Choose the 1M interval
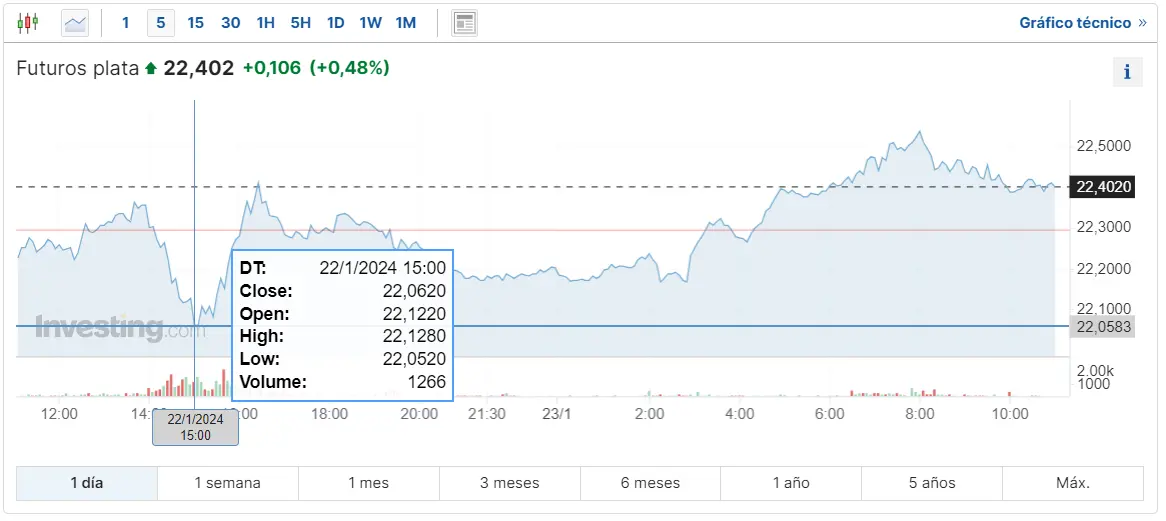 point(405,22)
